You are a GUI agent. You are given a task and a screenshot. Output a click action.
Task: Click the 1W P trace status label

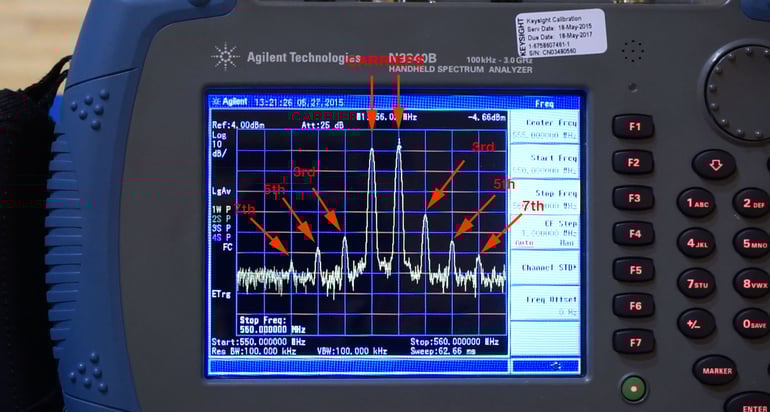point(222,209)
